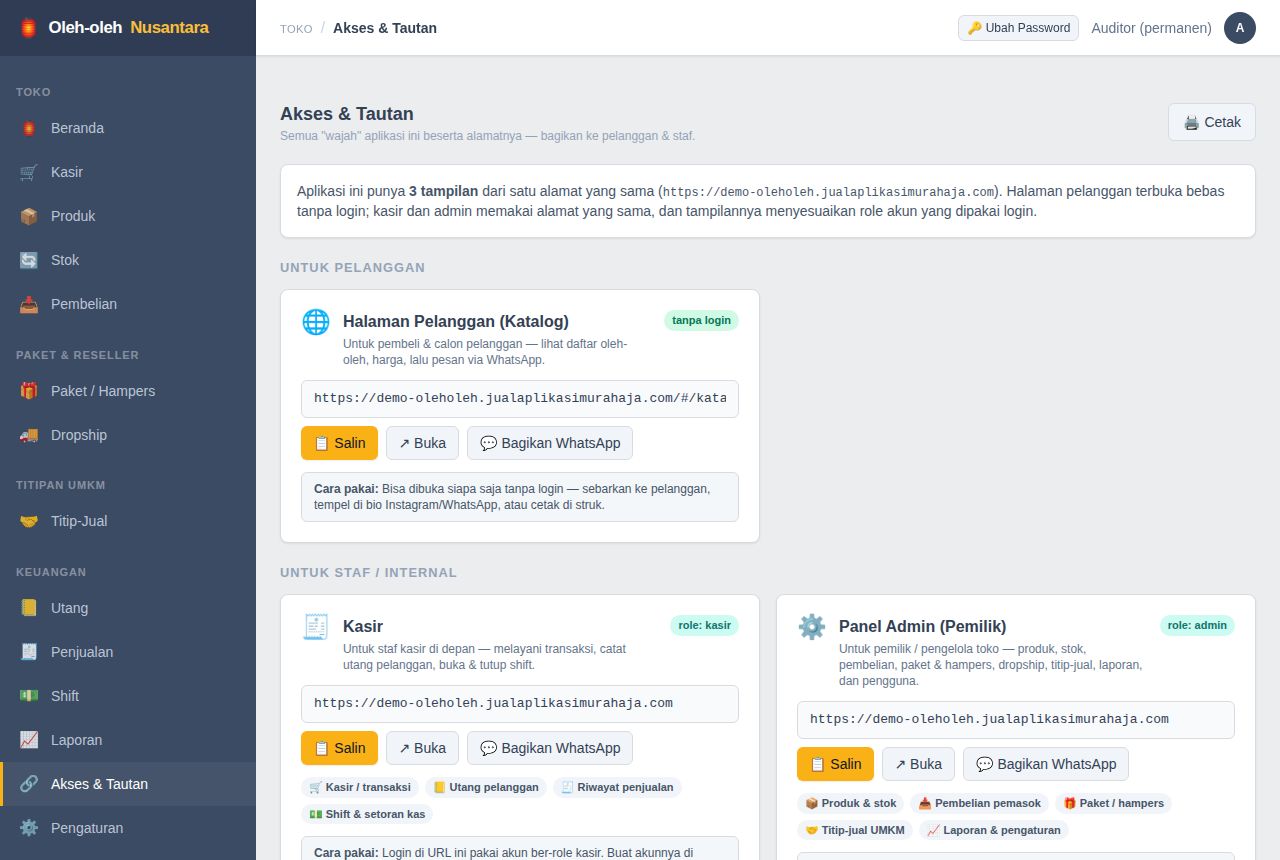Viewport: 1280px width, 860px height.
Task: Click the Pembelian inbox tray icon
Action: click(29, 304)
